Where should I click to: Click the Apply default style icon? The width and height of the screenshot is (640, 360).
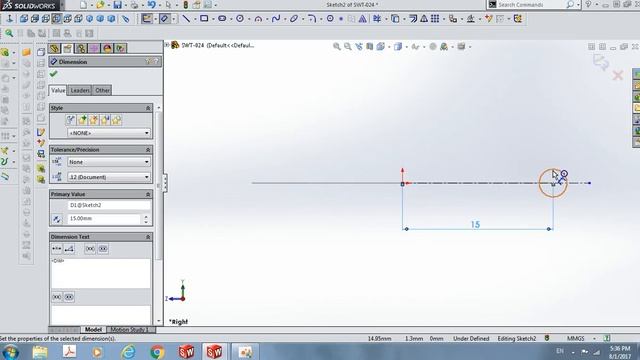pos(71,120)
